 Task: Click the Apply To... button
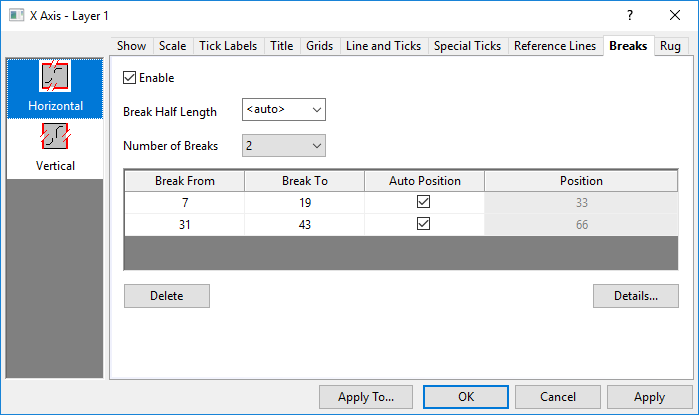point(366,397)
